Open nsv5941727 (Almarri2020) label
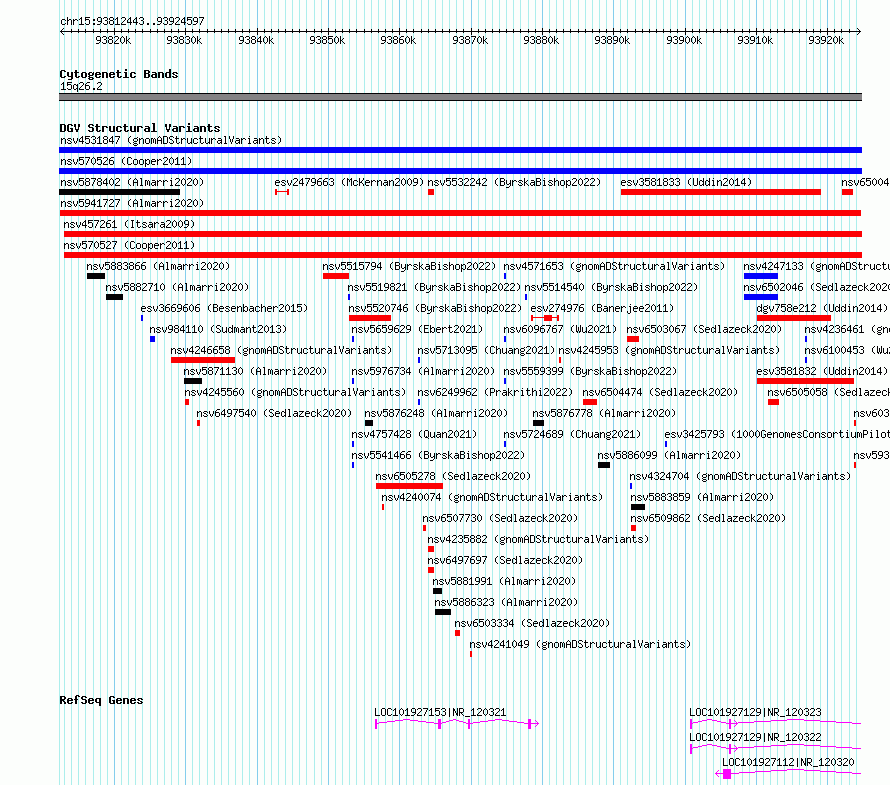Viewport: 890px width, 785px height. pos(132,203)
